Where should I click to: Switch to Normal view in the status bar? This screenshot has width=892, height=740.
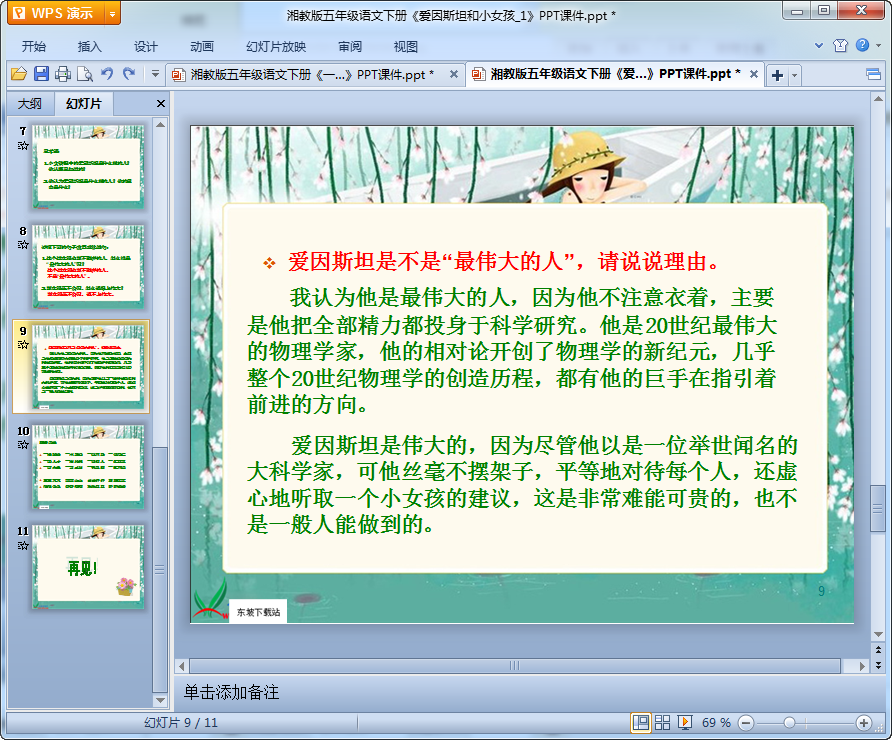pyautogui.click(x=640, y=722)
